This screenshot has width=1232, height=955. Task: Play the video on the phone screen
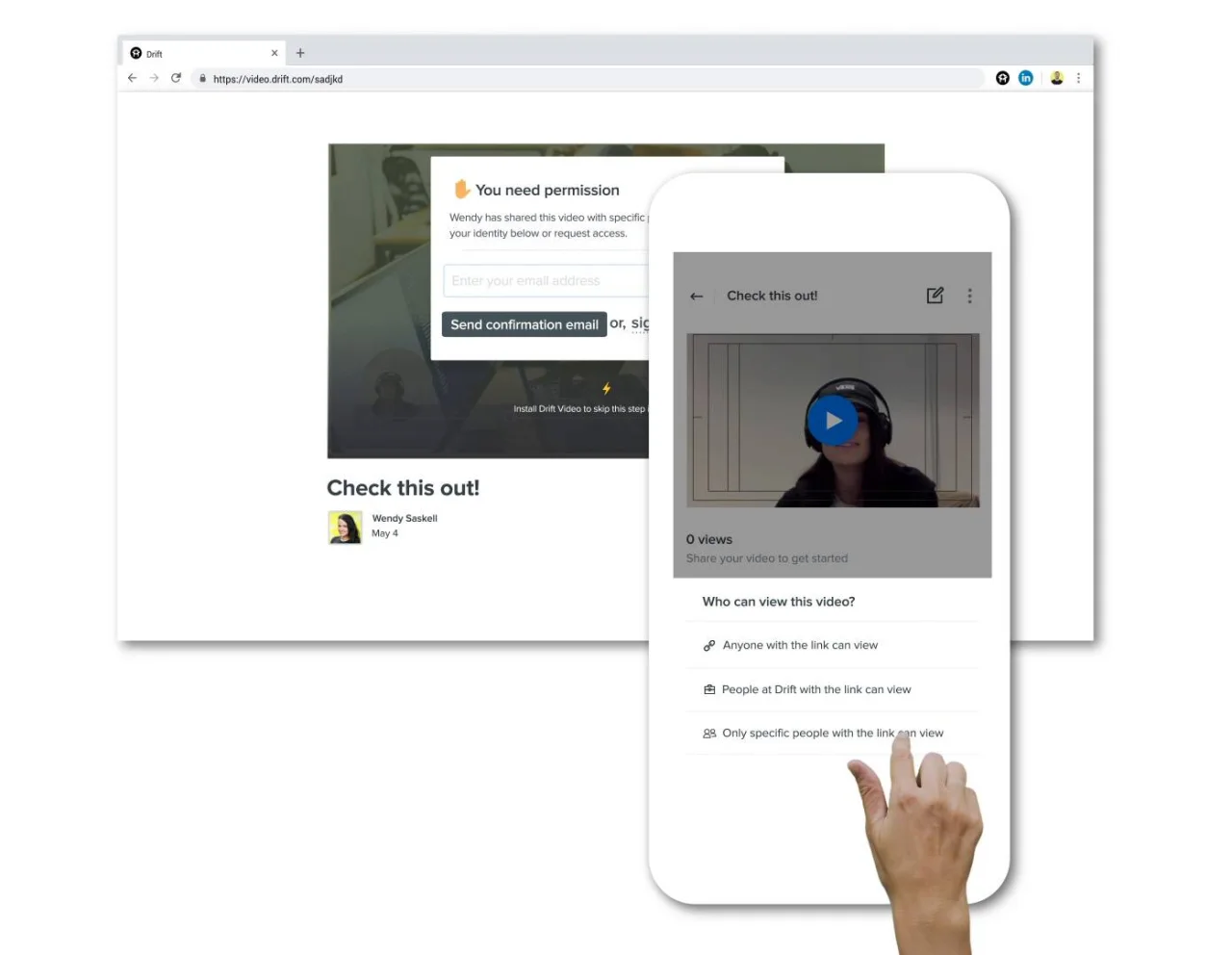832,421
